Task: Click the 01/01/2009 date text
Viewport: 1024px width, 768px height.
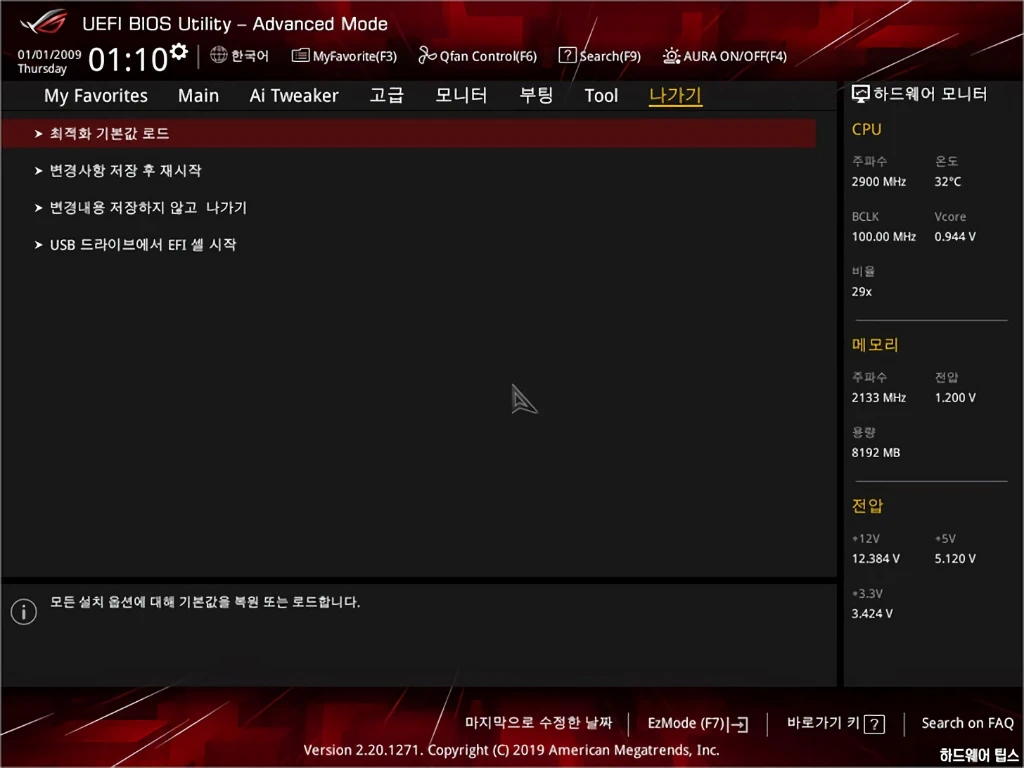Action: 49,55
